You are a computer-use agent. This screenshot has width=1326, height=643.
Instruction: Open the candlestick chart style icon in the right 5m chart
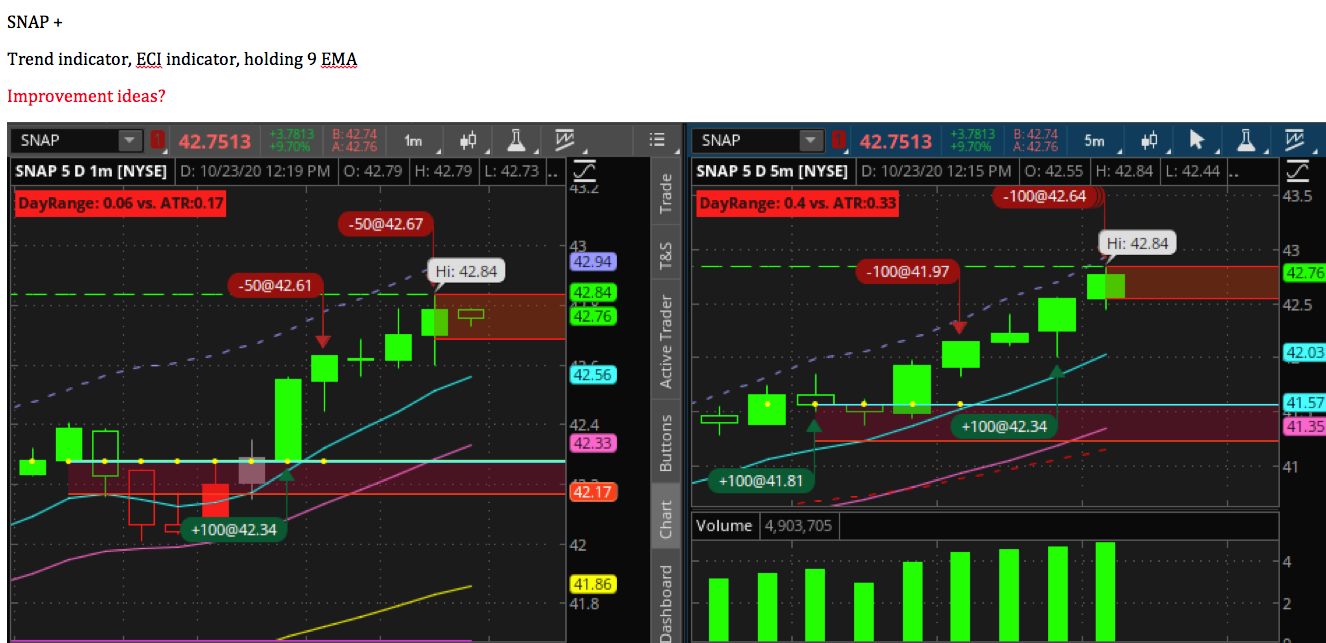1149,141
